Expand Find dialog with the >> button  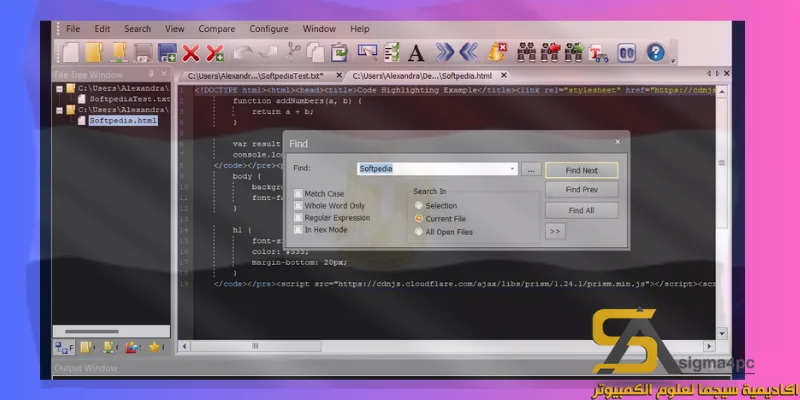[x=555, y=231]
